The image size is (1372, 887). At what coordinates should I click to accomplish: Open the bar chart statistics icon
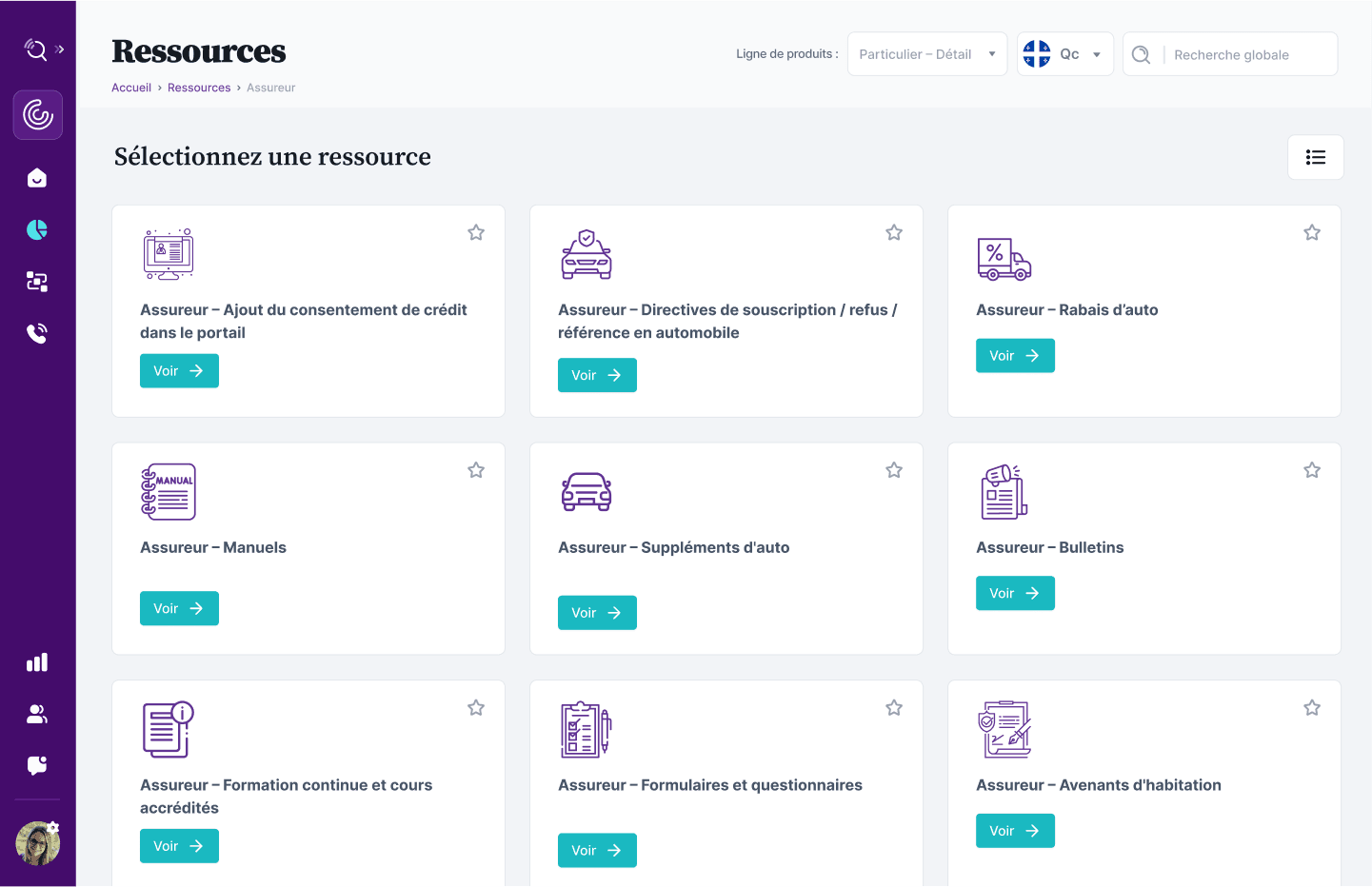37,662
